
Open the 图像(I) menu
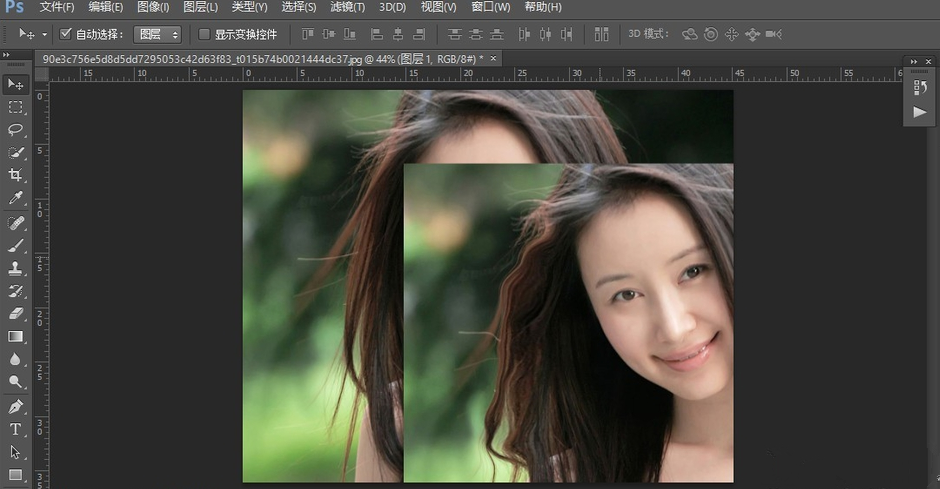tap(153, 7)
